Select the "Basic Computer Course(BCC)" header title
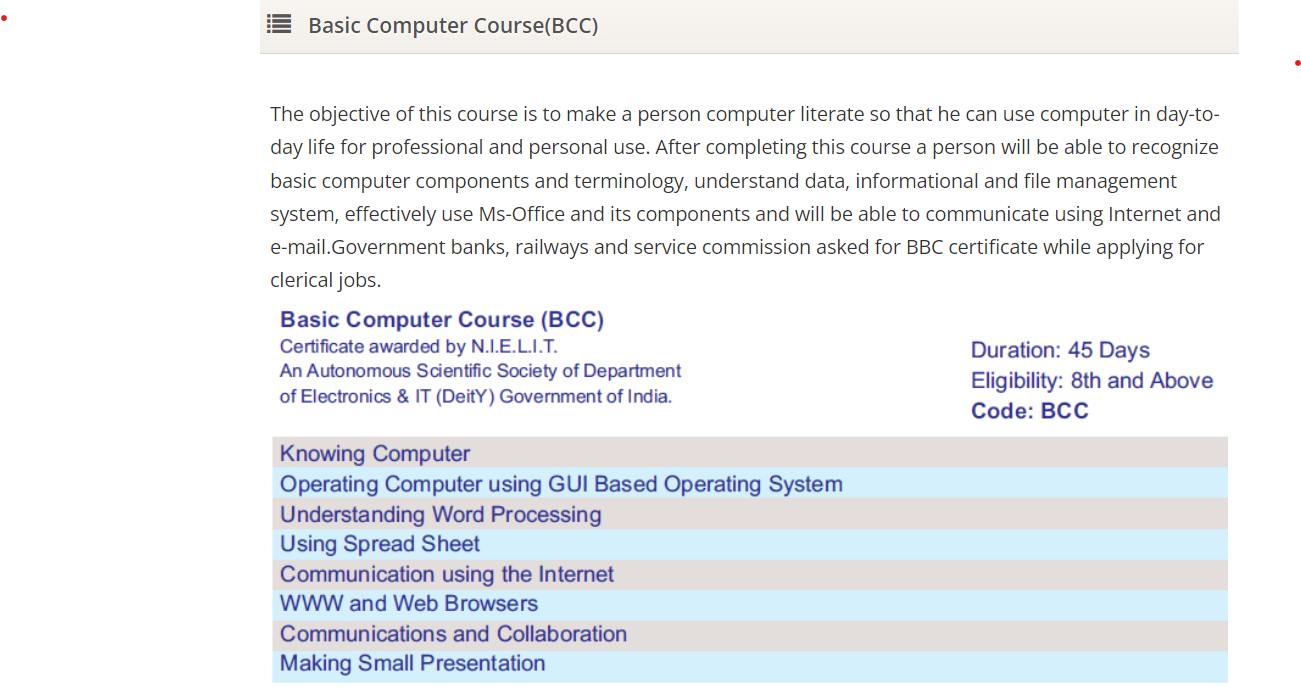The image size is (1301, 689). click(453, 26)
